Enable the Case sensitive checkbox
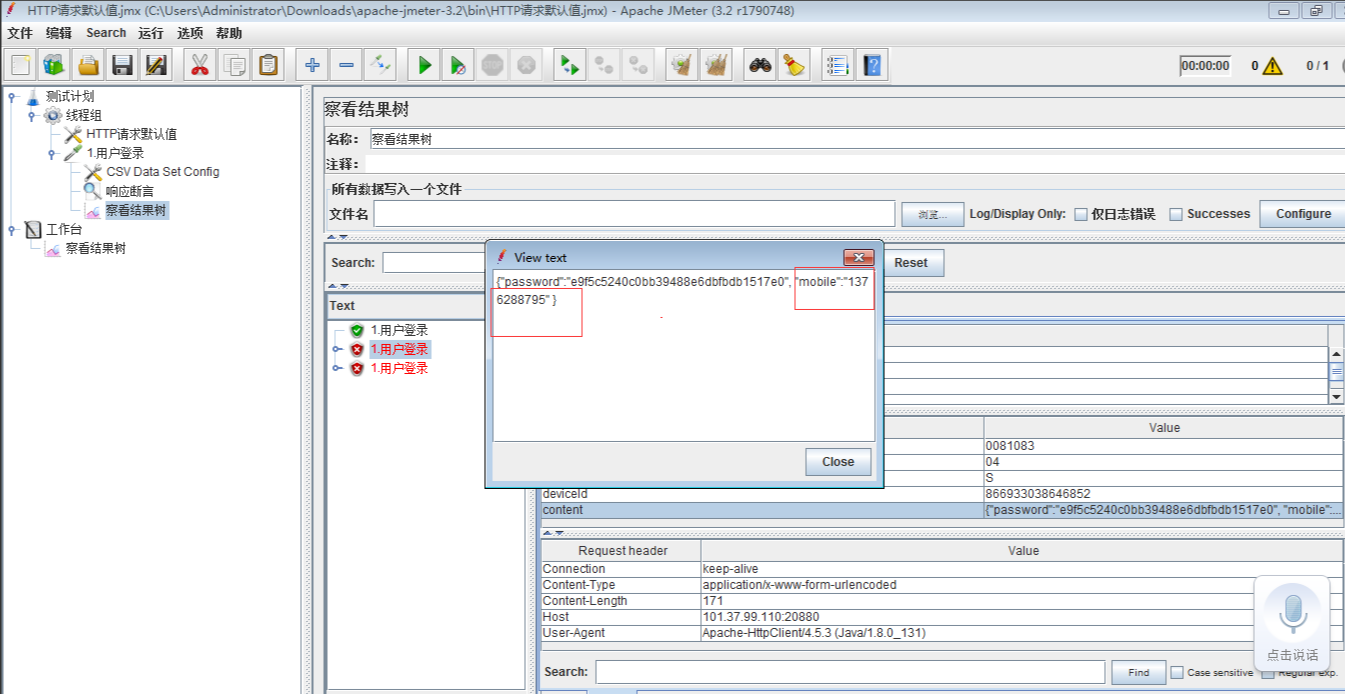1345x694 pixels. (1177, 672)
